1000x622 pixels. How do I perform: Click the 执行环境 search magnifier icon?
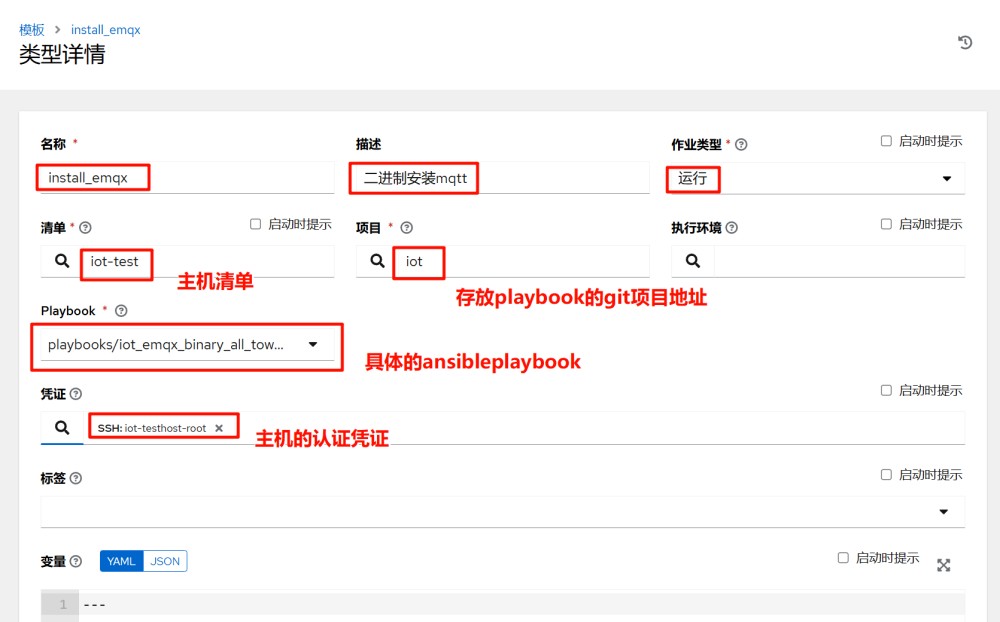coord(691,262)
